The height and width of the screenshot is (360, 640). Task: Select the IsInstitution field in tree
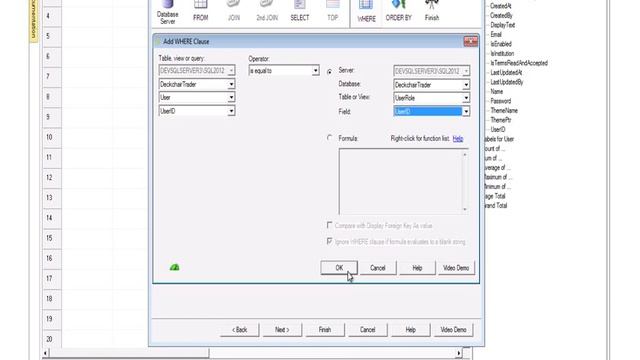[502, 53]
